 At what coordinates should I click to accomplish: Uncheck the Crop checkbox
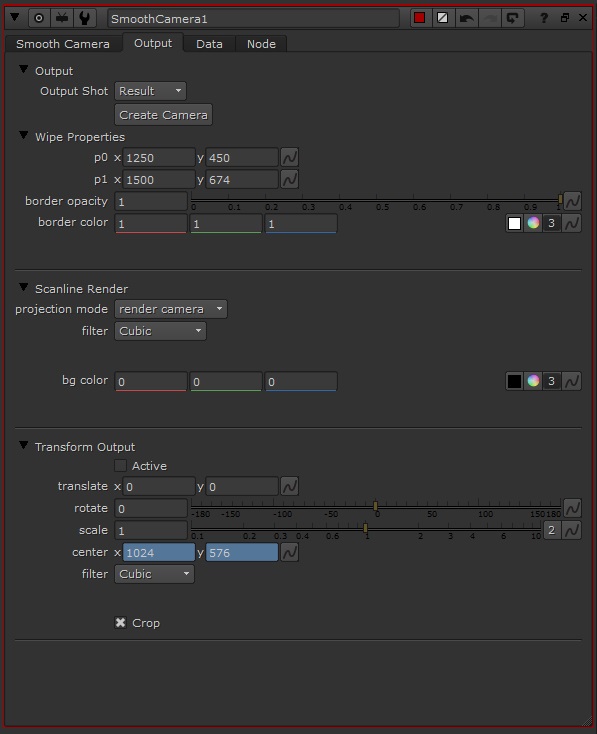coord(120,623)
